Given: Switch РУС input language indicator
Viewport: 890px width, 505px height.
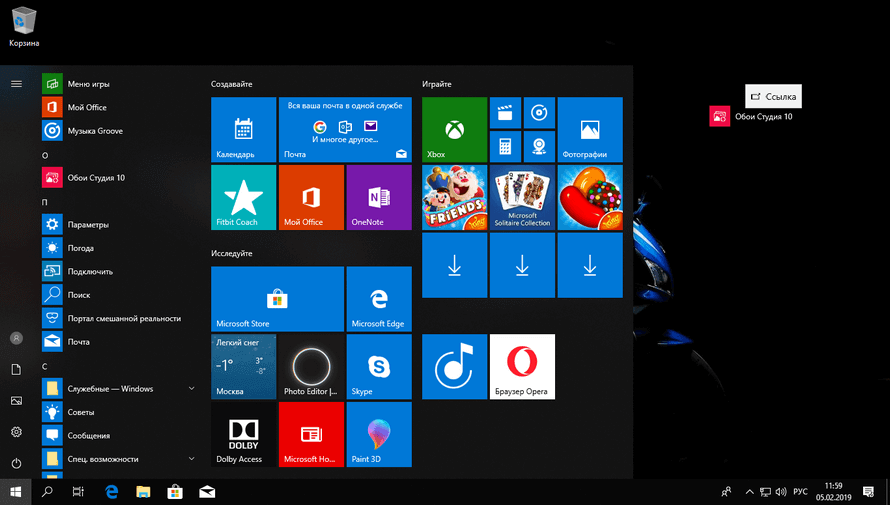Looking at the screenshot, I should pyautogui.click(x=800, y=492).
